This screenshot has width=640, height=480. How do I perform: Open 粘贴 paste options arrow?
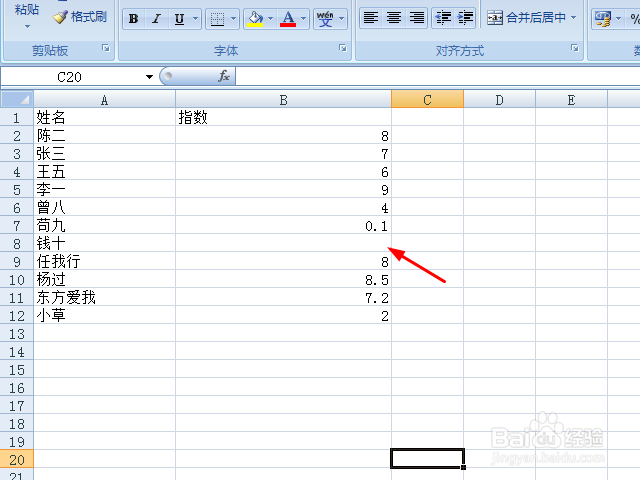27,27
